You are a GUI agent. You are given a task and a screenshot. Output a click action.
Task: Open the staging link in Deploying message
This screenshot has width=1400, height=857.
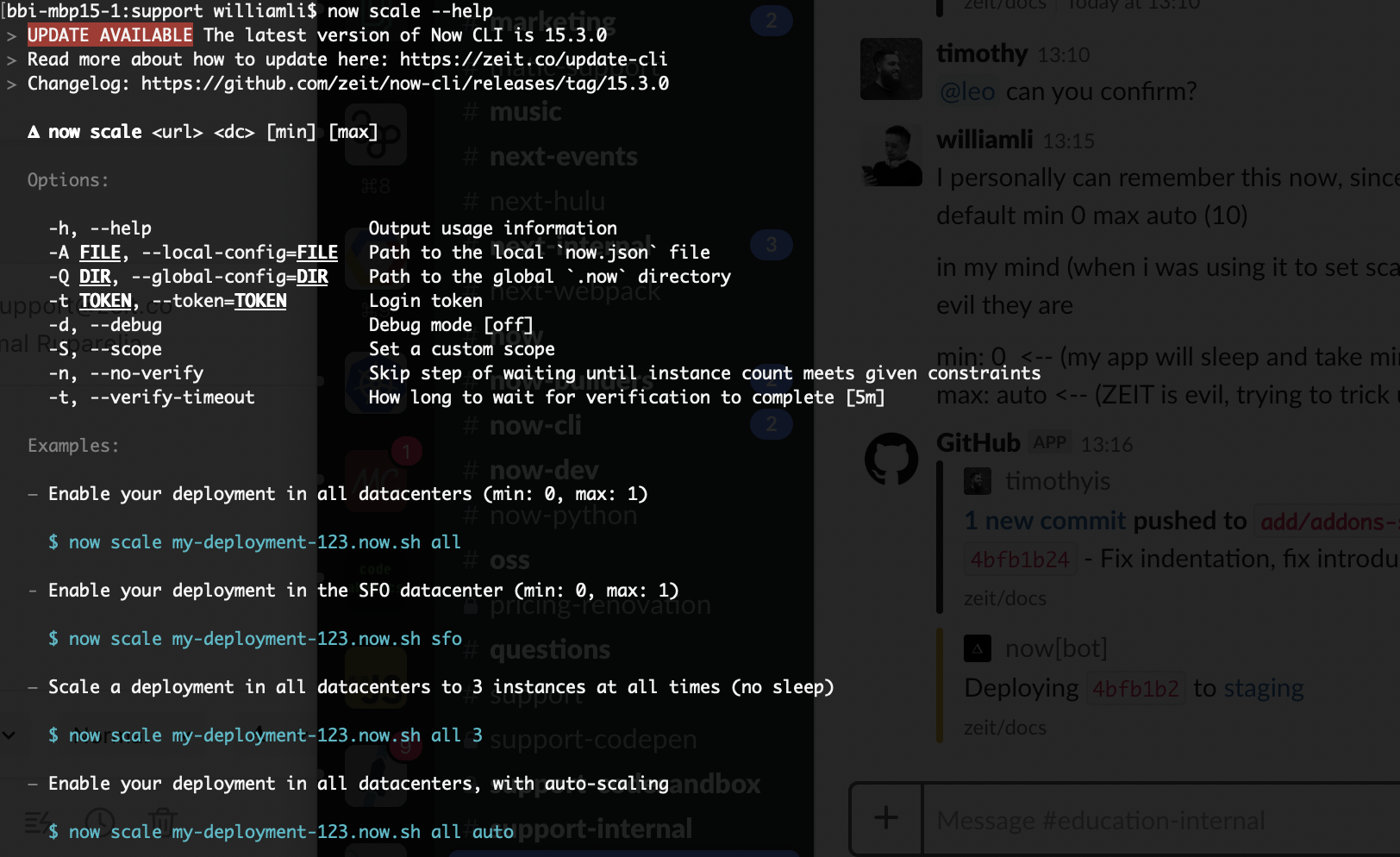(1264, 689)
